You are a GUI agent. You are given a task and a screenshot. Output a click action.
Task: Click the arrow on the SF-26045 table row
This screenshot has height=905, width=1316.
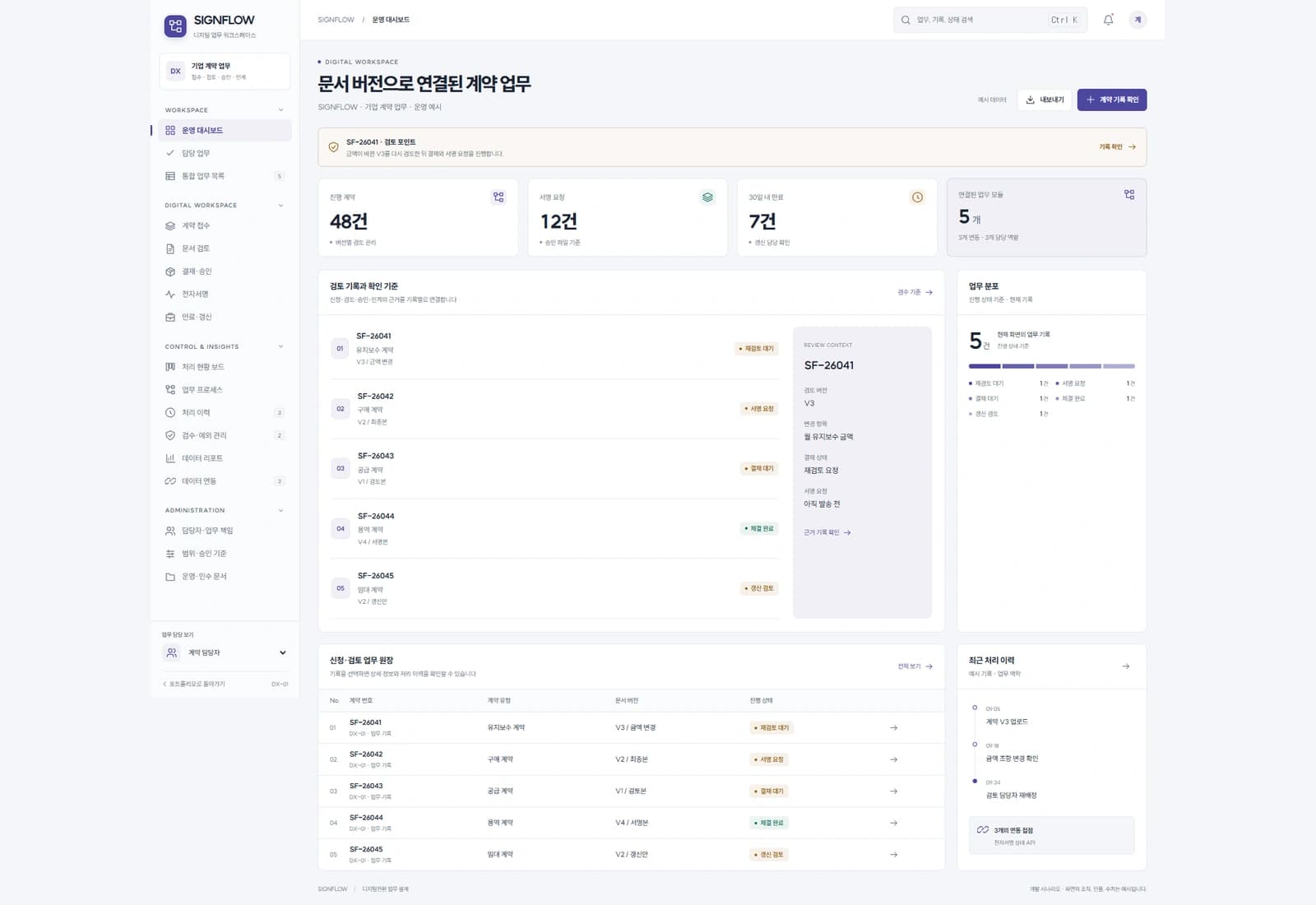click(x=893, y=855)
